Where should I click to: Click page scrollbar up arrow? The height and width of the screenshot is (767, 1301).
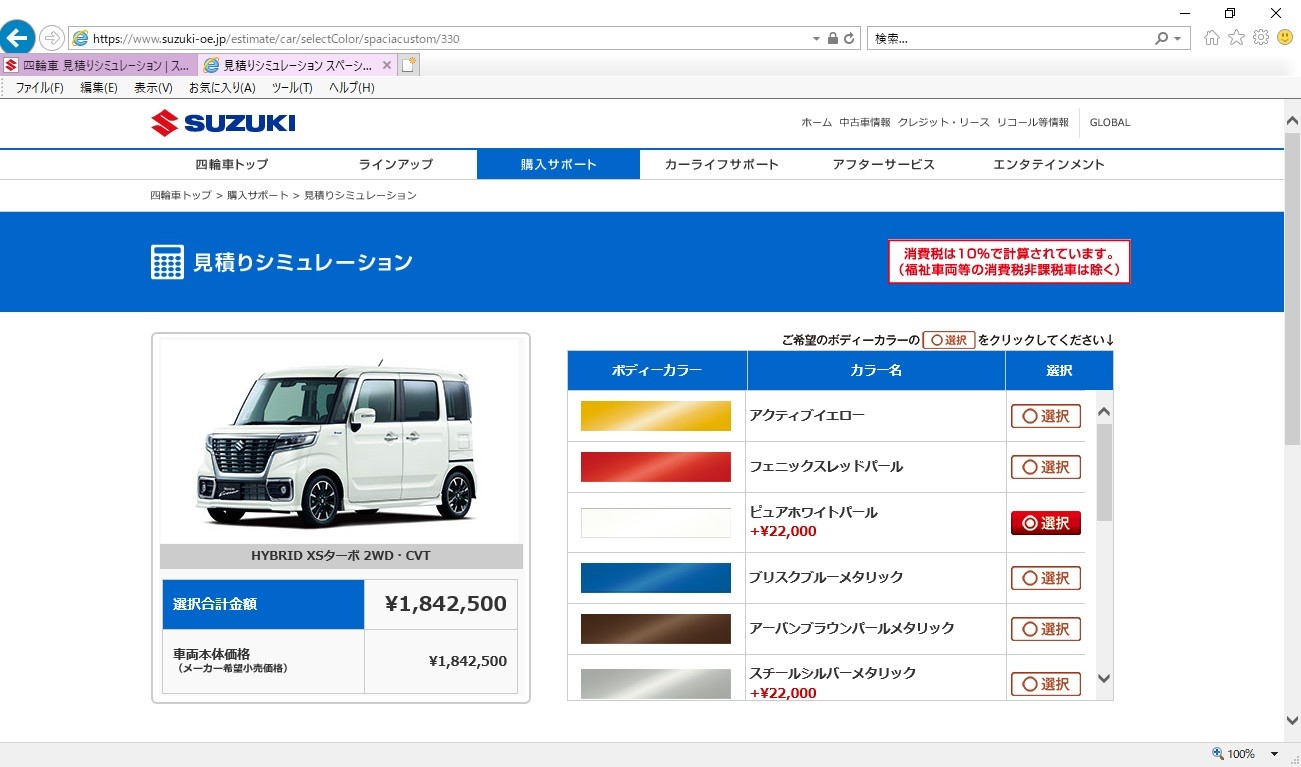coord(1292,119)
